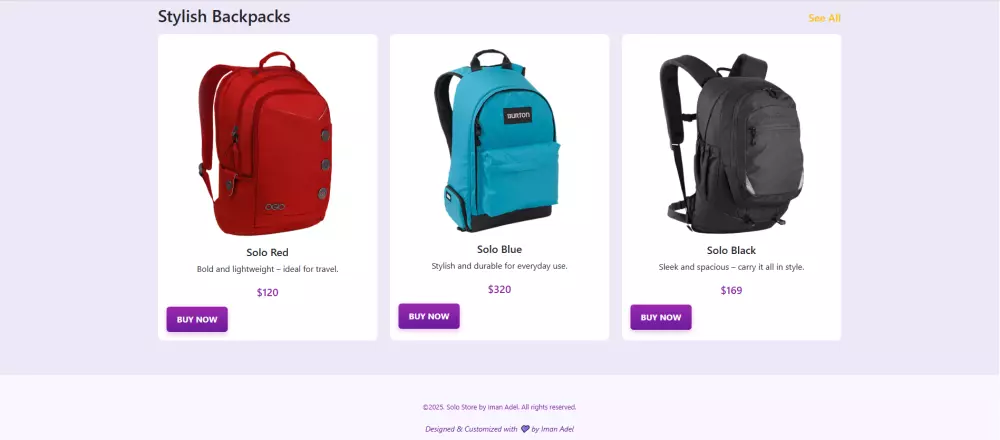Select the Solo Black product title
The height and width of the screenshot is (440, 1000).
[731, 251]
